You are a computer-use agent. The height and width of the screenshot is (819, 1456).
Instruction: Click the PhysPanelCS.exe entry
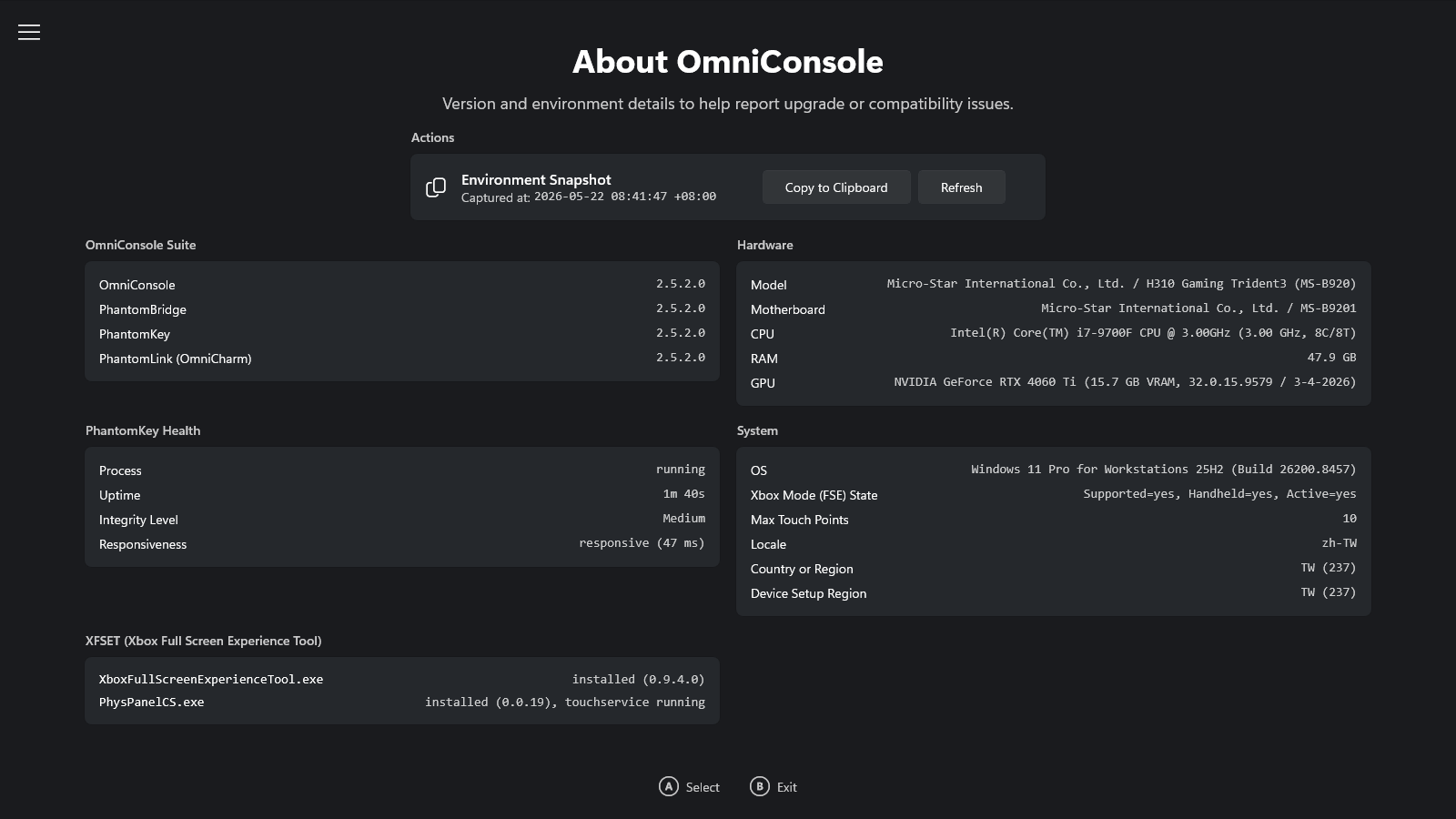[152, 703]
